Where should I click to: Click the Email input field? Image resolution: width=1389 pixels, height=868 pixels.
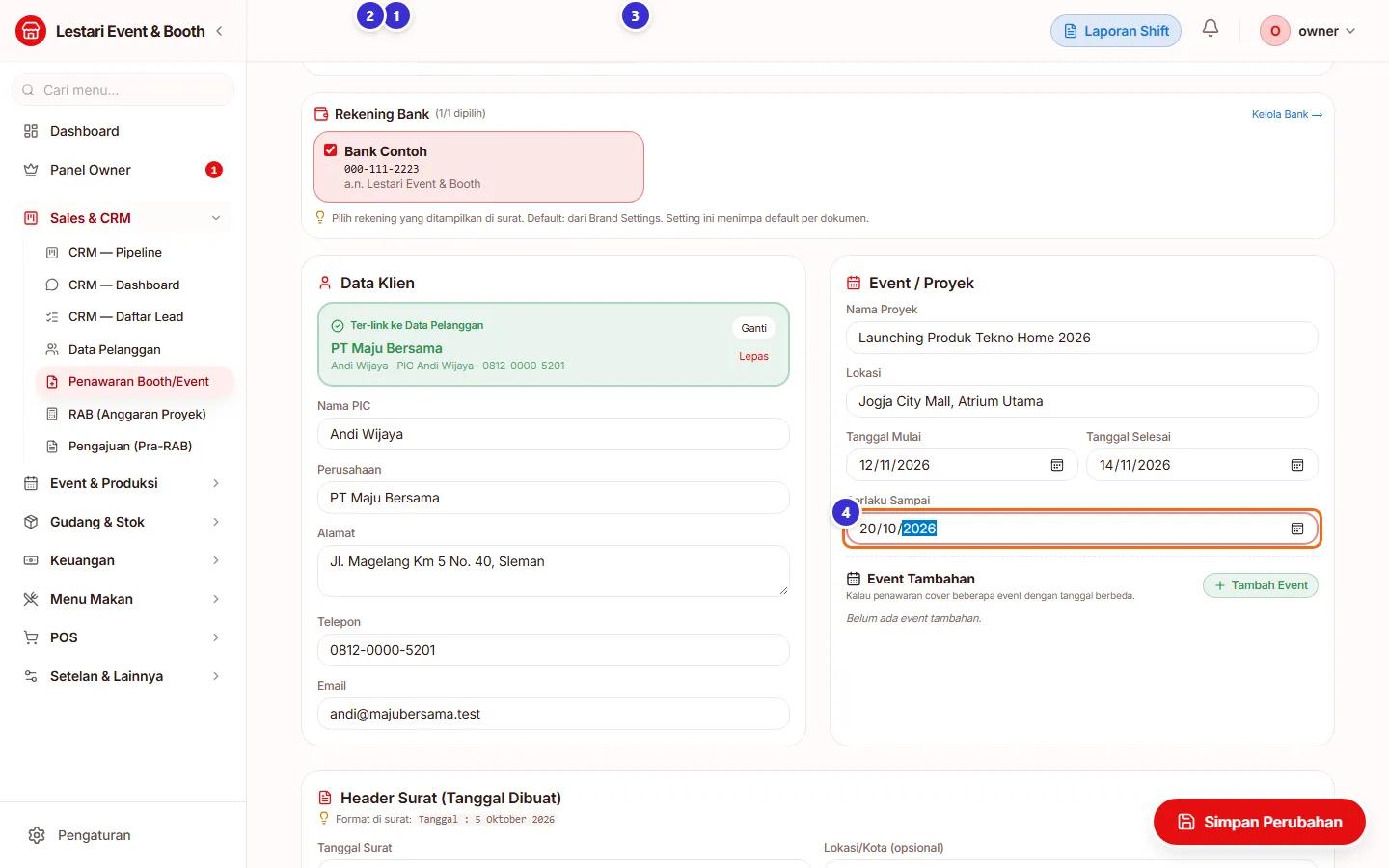554,714
